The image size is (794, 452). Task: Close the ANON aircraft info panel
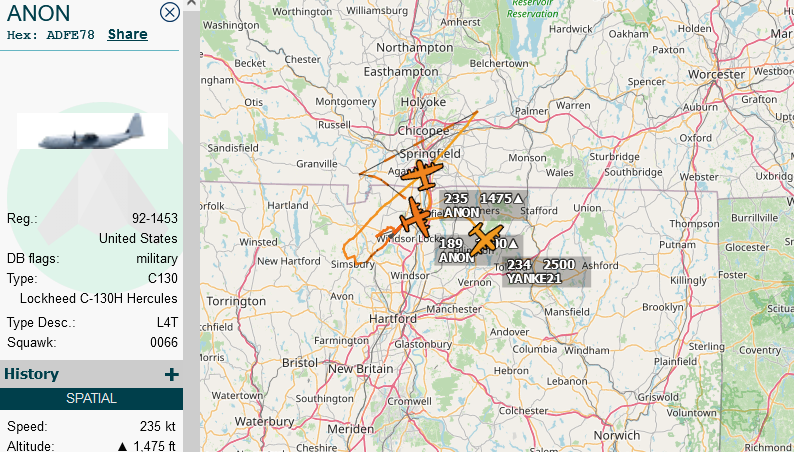coord(170,12)
